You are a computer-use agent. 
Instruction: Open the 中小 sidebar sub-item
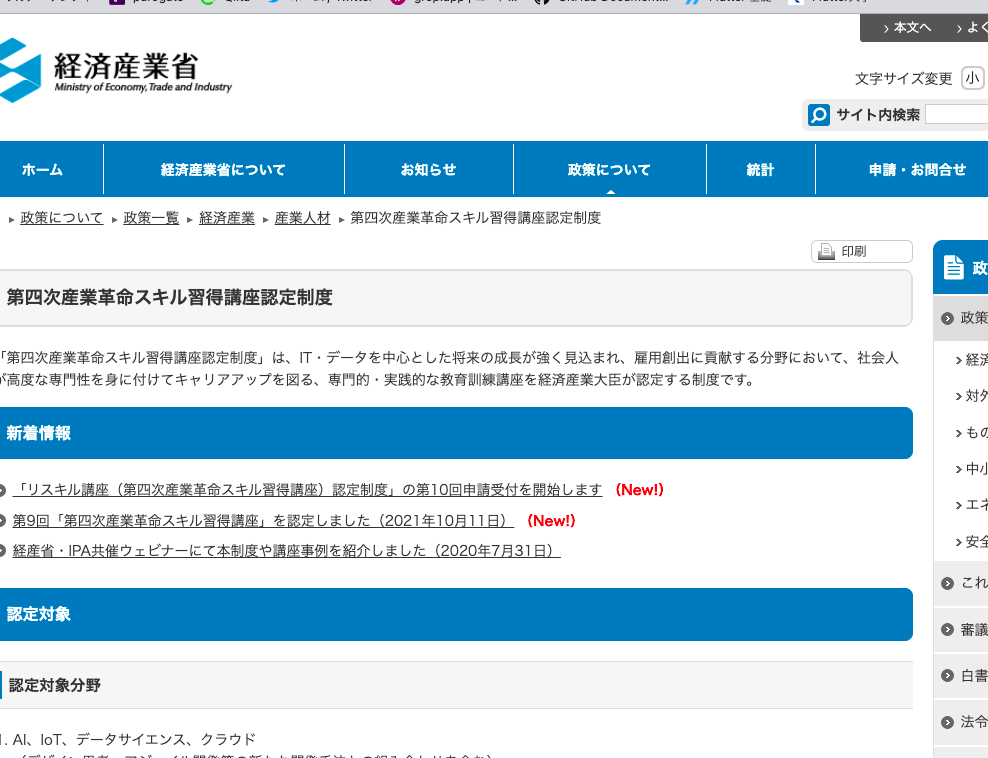972,469
